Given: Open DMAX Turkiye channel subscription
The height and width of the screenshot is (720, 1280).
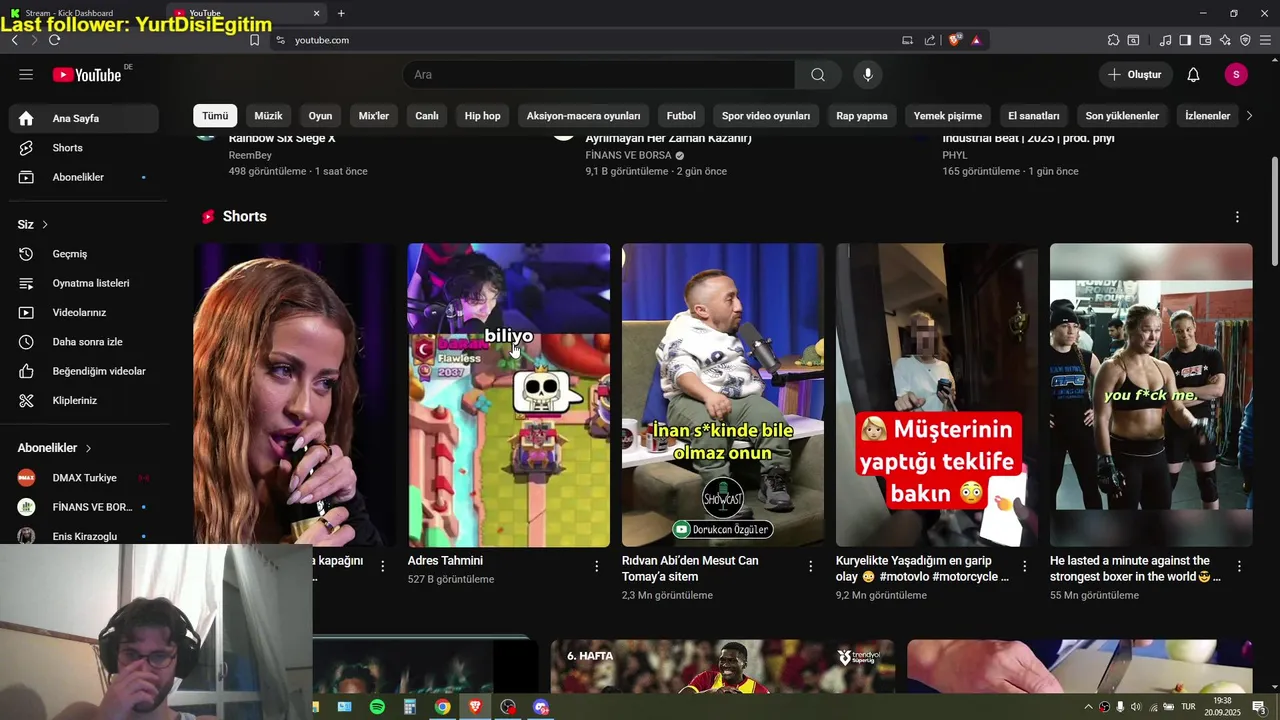Looking at the screenshot, I should 84,478.
